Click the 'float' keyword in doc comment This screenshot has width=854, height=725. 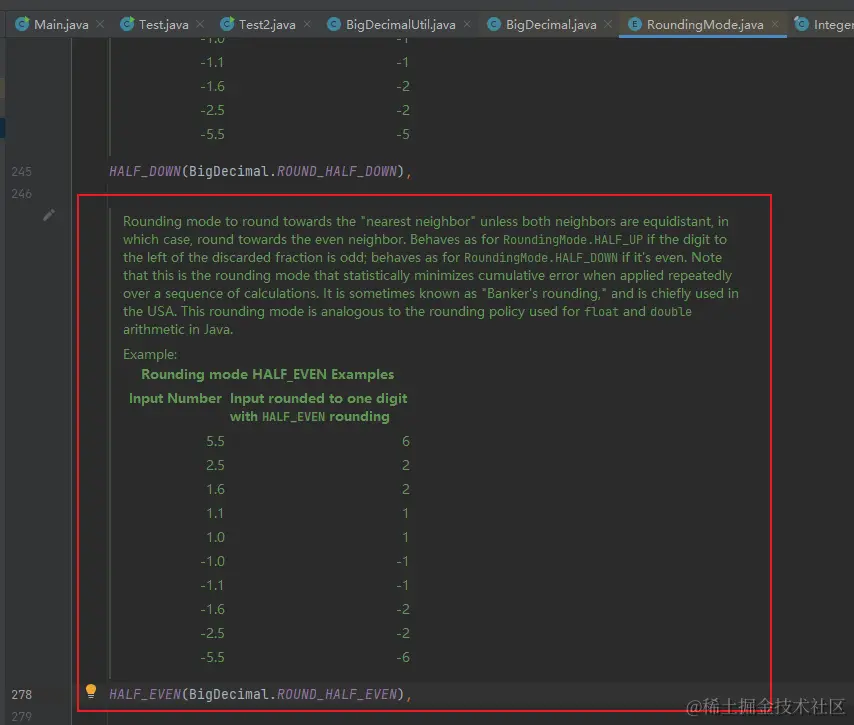tap(601, 312)
